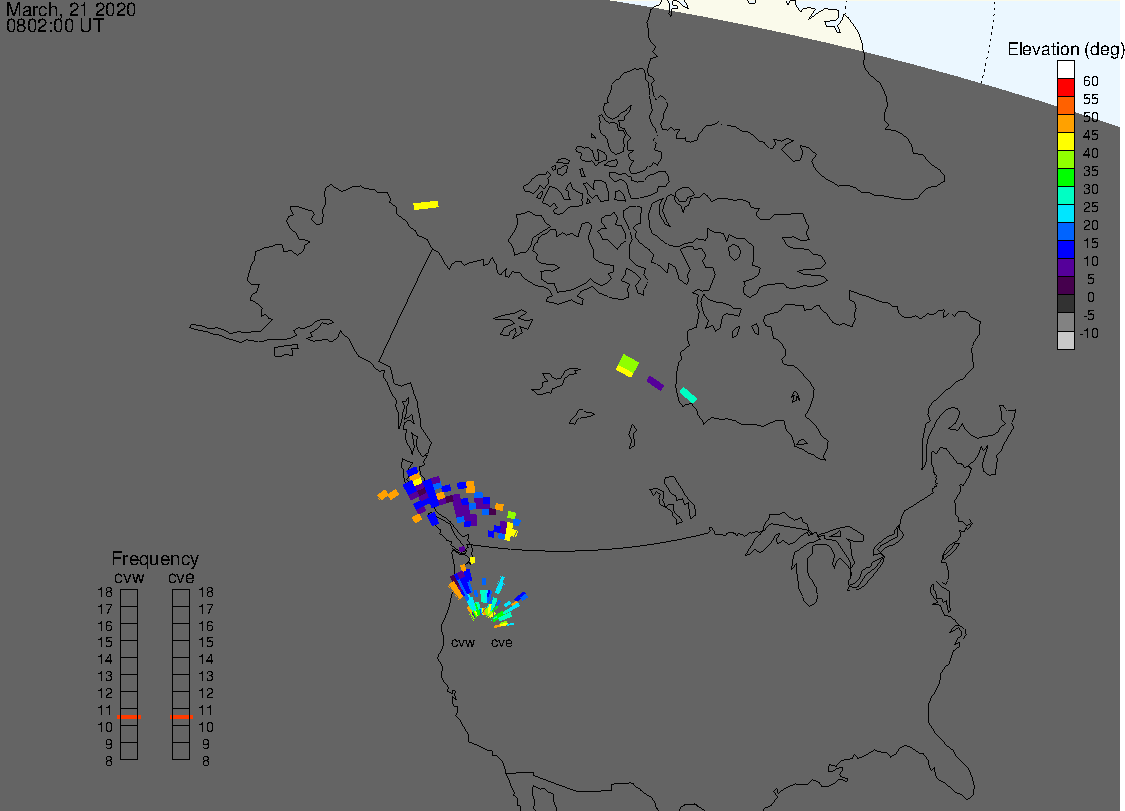The height and width of the screenshot is (811, 1125).
Task: Click the yellow-green square marker west of Hudson Bay
Action: (627, 365)
